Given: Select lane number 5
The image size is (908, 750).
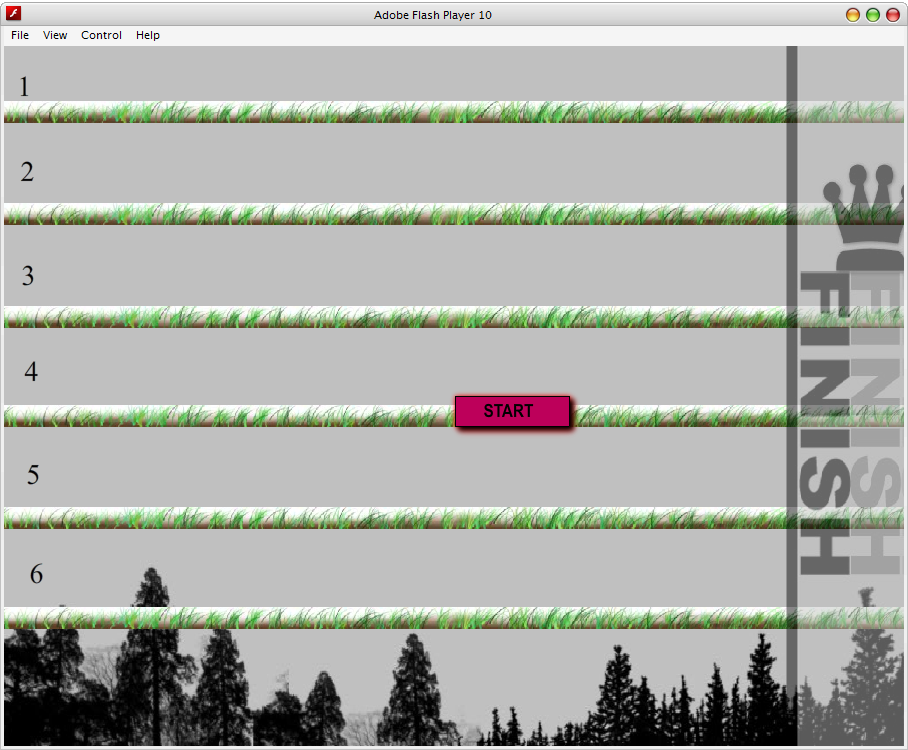Looking at the screenshot, I should click(32, 475).
